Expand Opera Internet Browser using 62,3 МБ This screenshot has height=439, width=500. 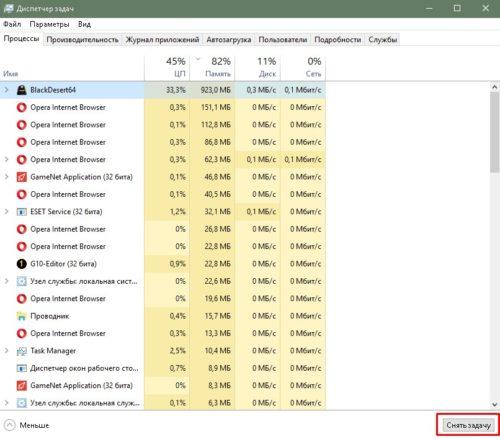pos(6,159)
